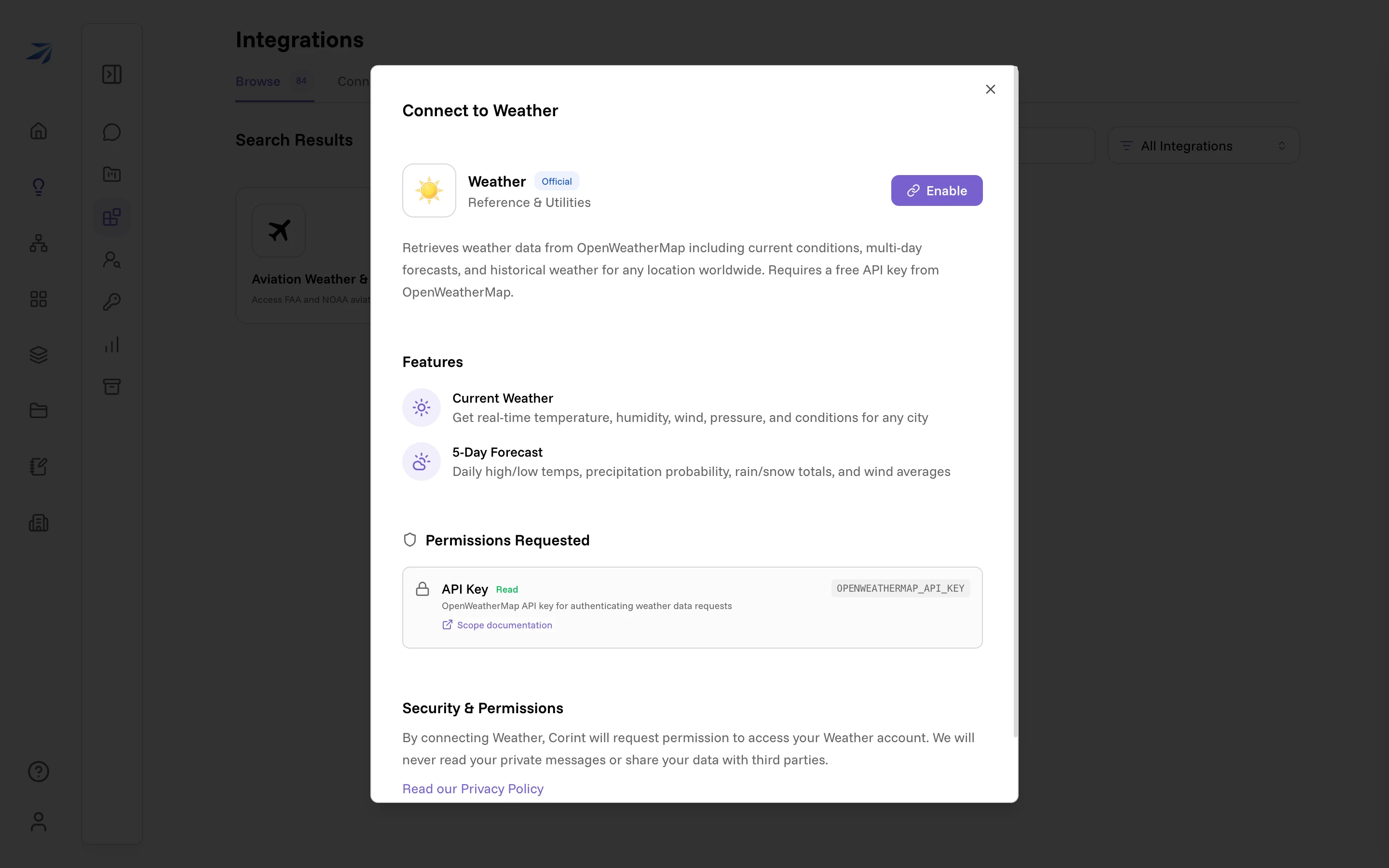Open the org-chart network icon in sidebar
Screen dimensions: 1389x868
[x=39, y=243]
